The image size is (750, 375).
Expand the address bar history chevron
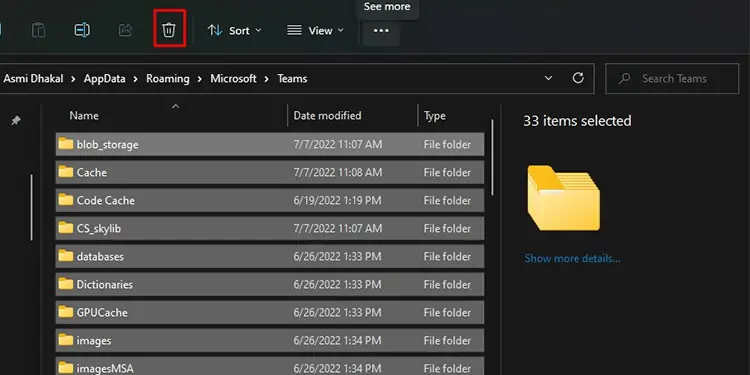tap(548, 78)
